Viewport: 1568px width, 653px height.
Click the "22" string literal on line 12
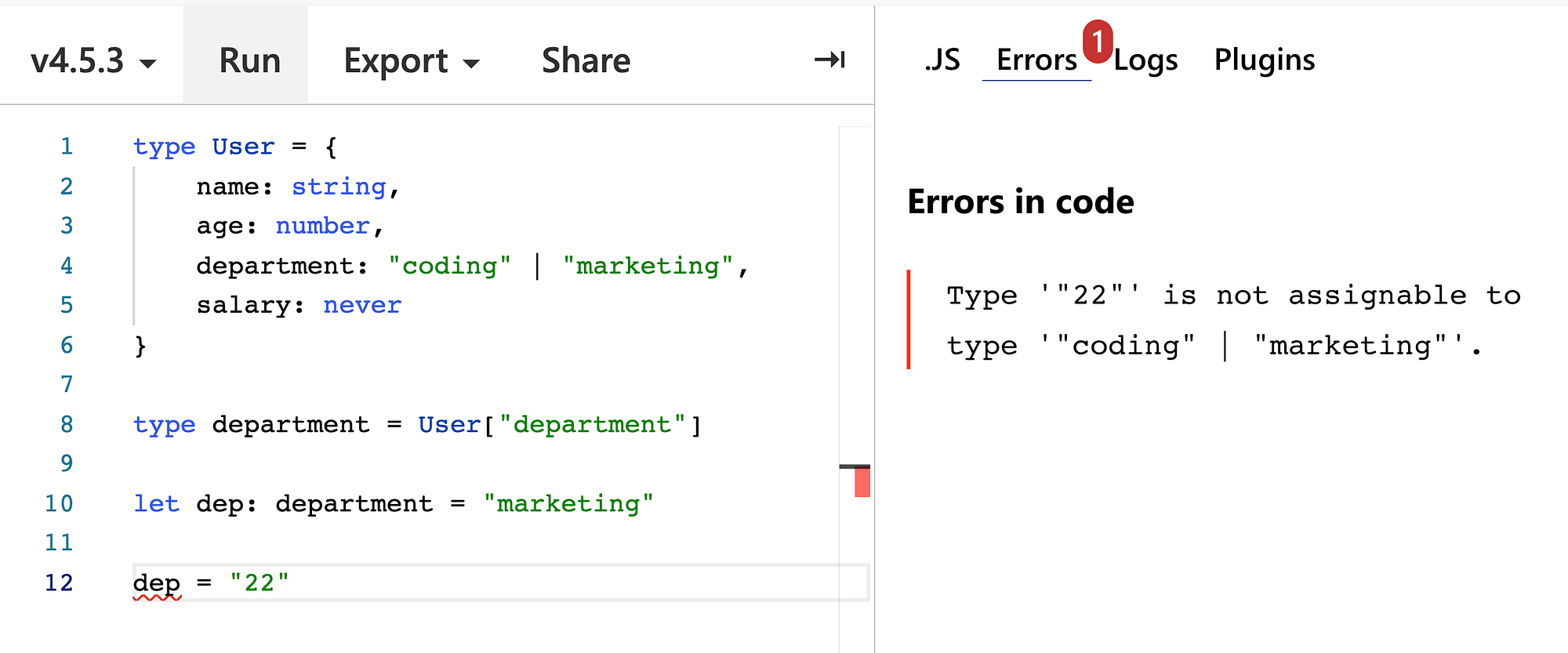pyautogui.click(x=260, y=583)
